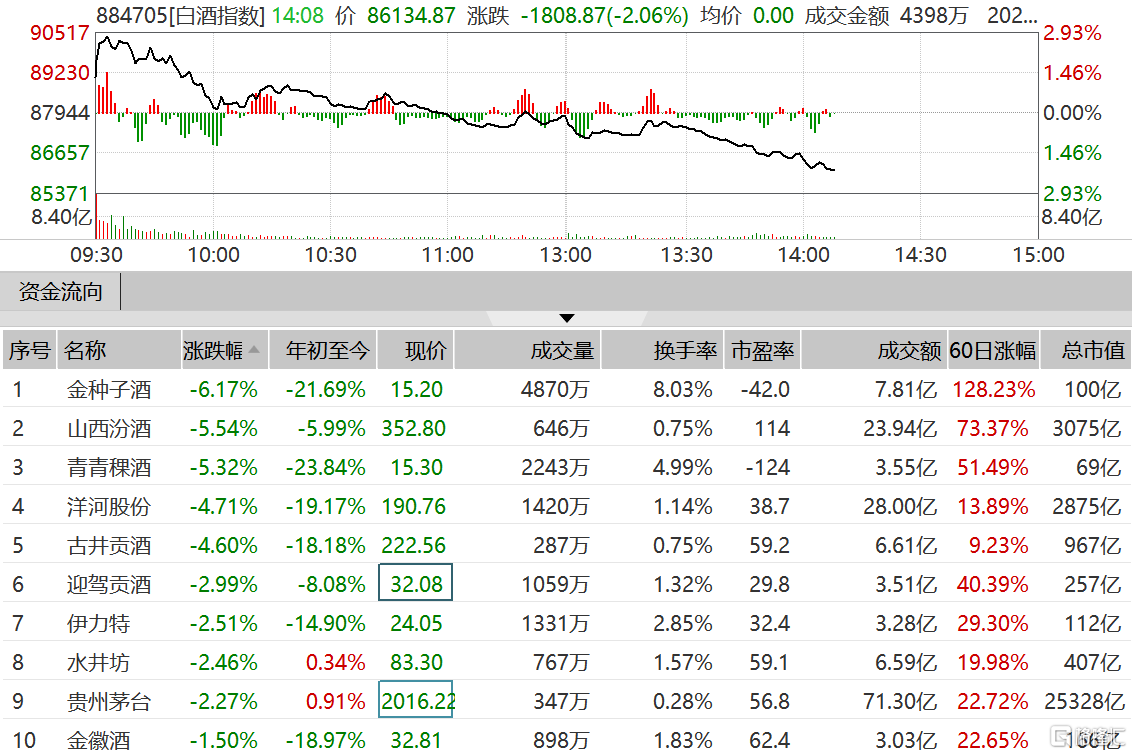Sort by the 成交量 column header

pos(527,350)
